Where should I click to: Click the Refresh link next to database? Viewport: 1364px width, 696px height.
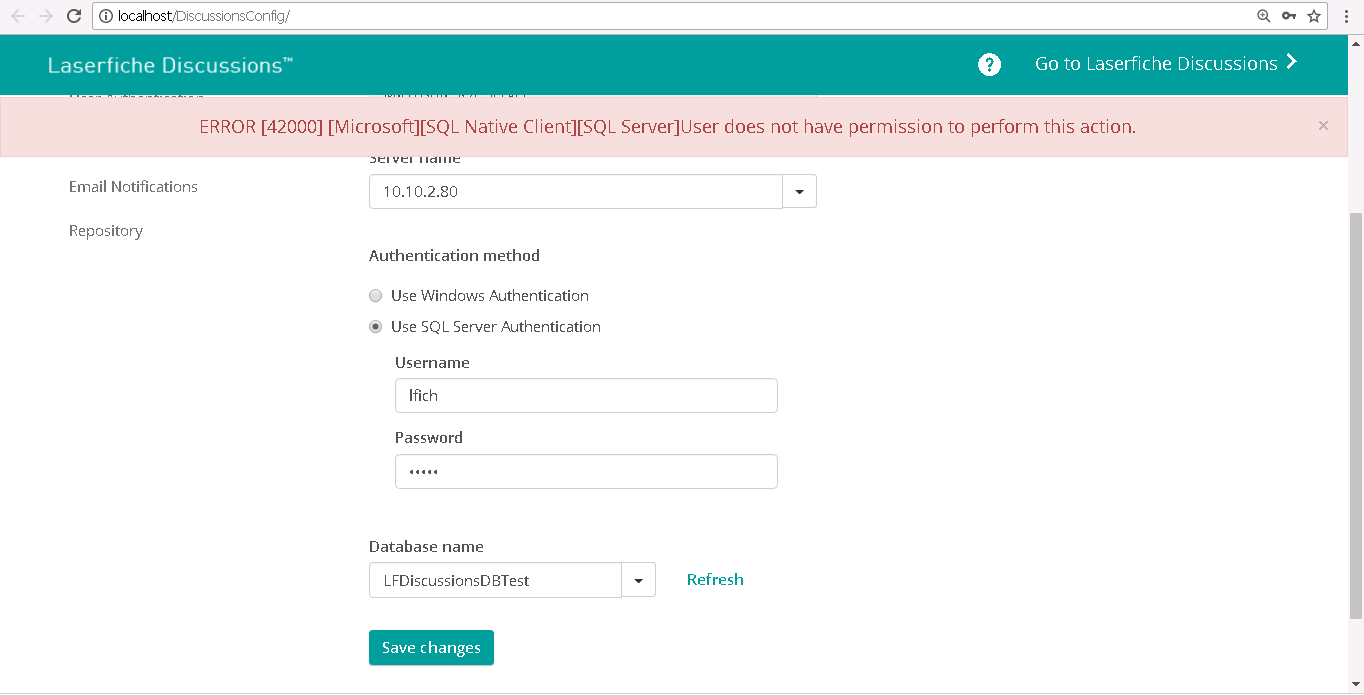(x=715, y=580)
